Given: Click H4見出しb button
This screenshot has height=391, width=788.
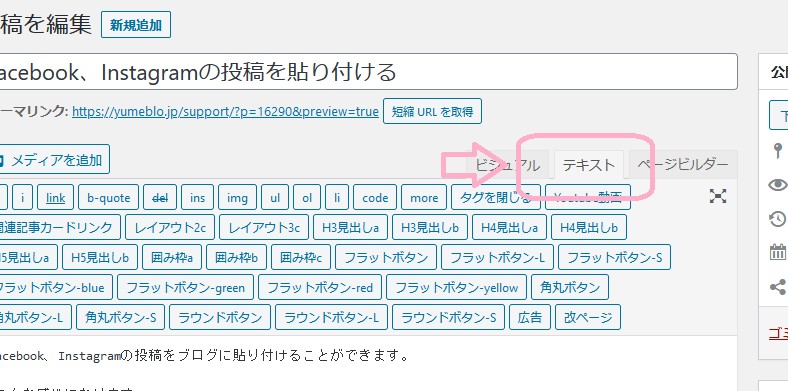Looking at the screenshot, I should click(x=588, y=228).
